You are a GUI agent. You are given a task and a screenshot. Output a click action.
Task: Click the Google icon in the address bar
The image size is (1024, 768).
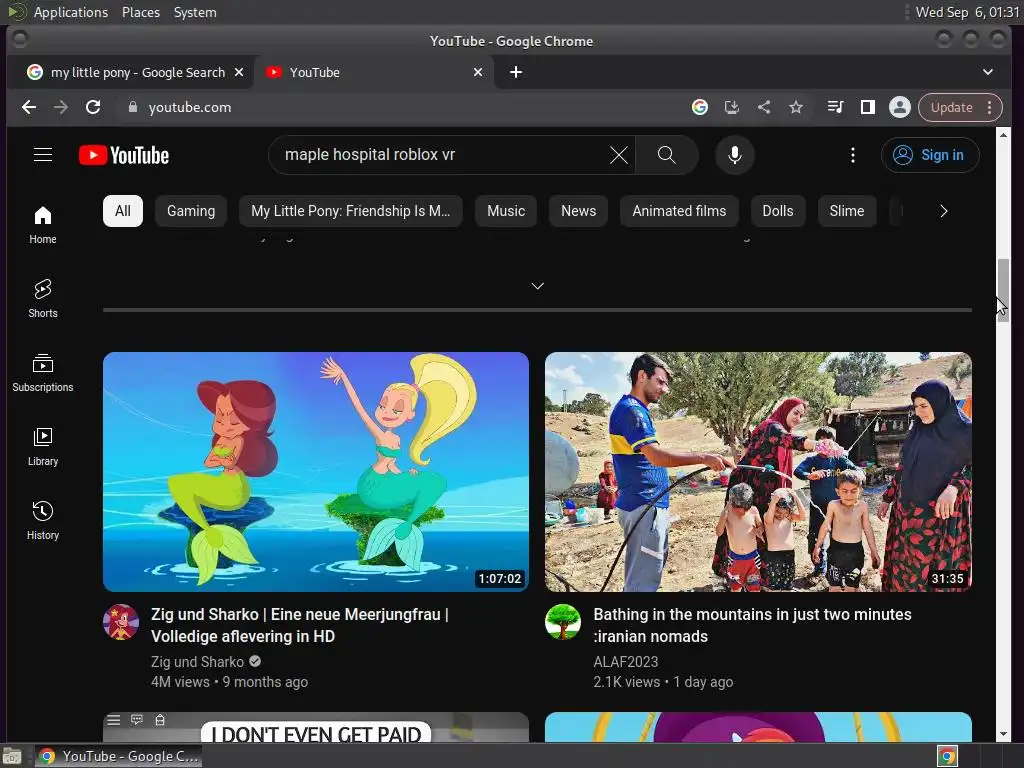pos(699,107)
